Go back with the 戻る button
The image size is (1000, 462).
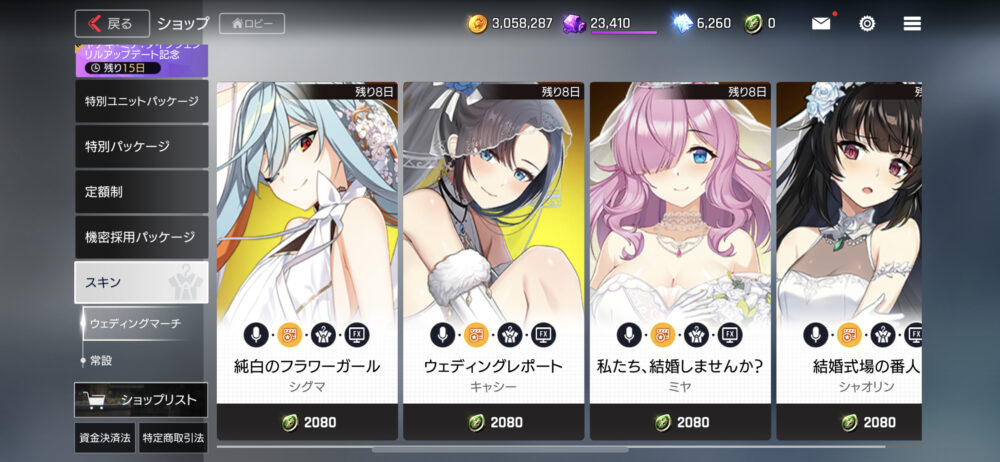(112, 24)
